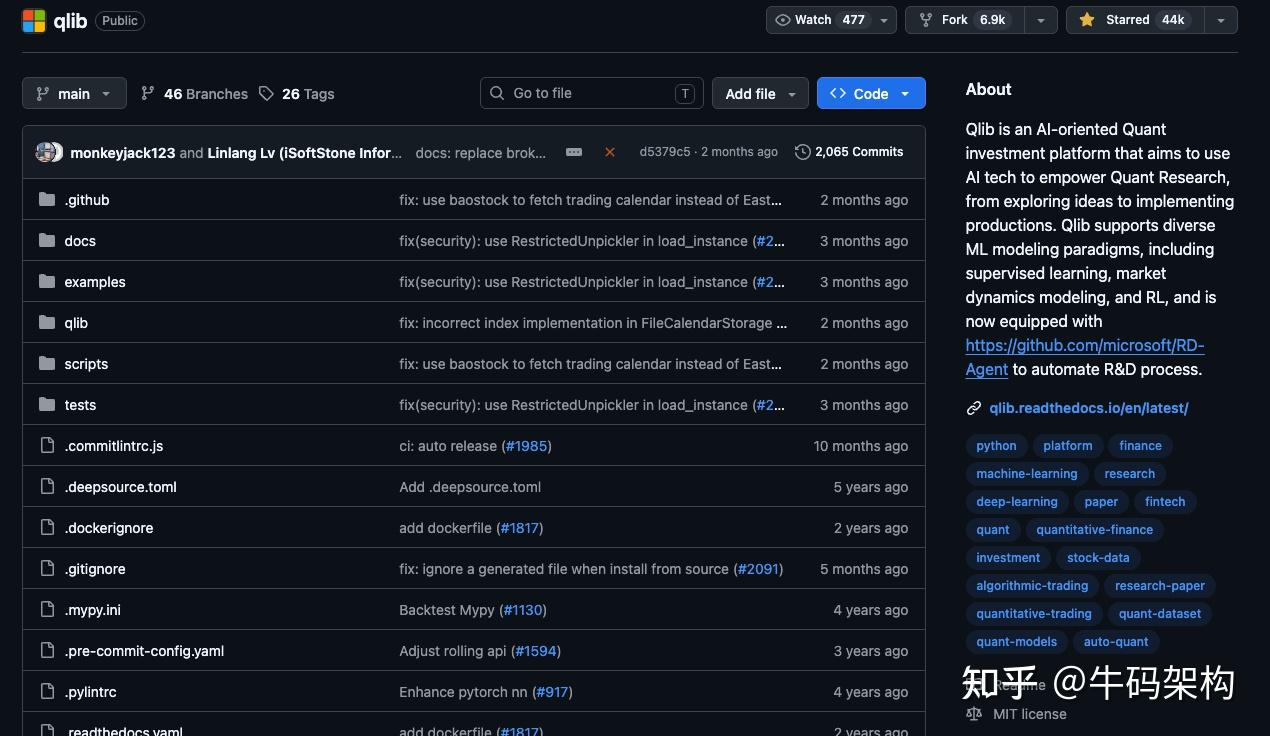Expand the Watch notifications dropdown arrow

pyautogui.click(x=884, y=20)
